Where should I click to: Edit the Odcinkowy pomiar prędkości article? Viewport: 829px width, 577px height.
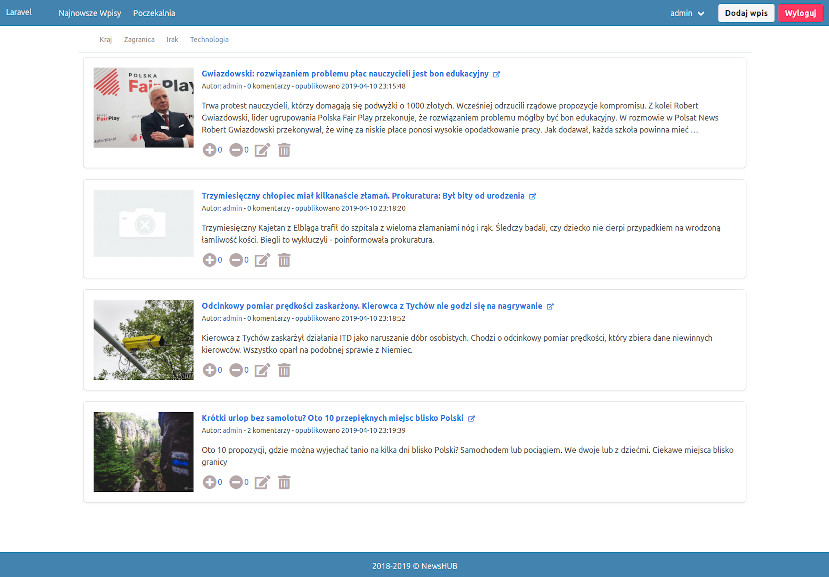[x=262, y=370]
